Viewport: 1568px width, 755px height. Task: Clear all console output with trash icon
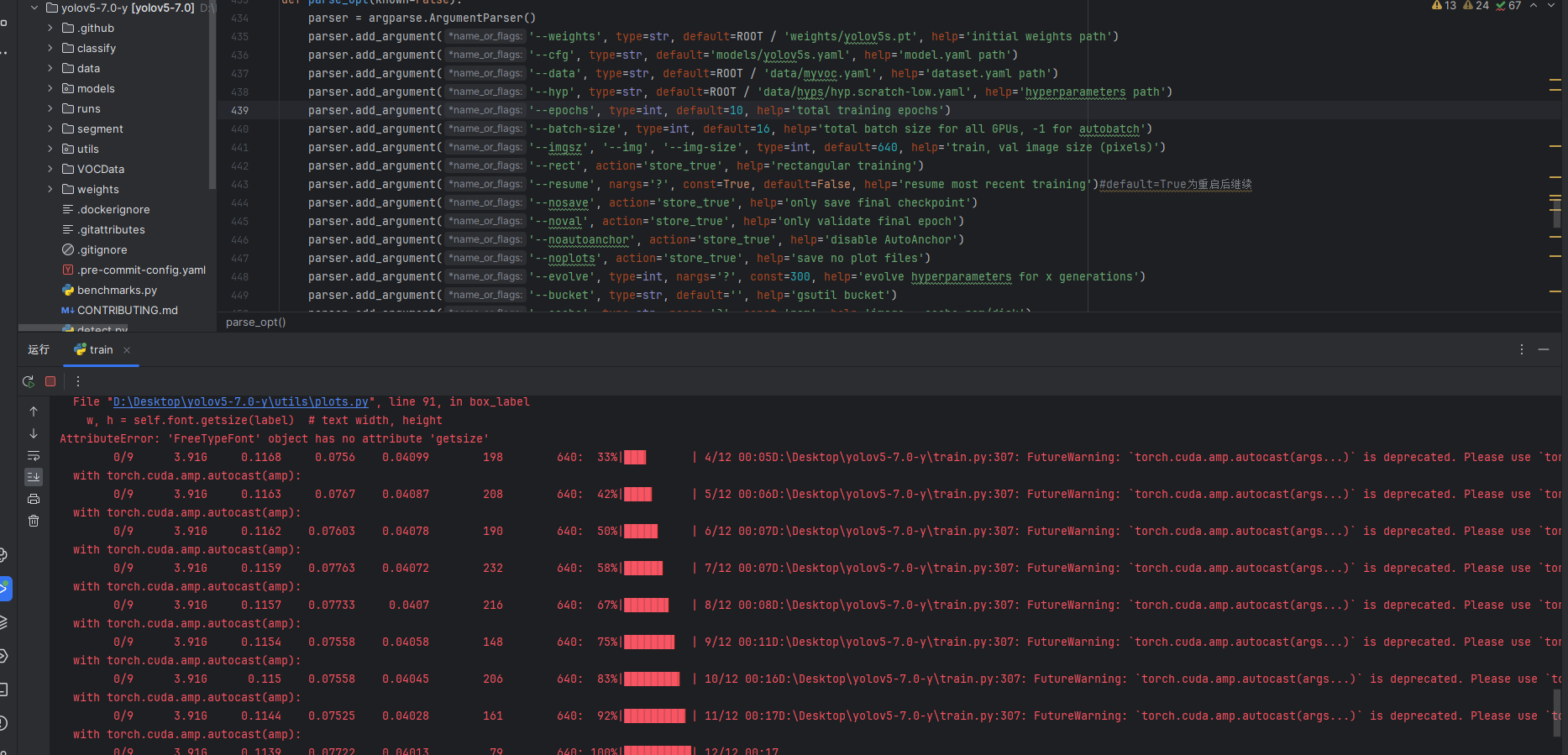click(x=34, y=521)
